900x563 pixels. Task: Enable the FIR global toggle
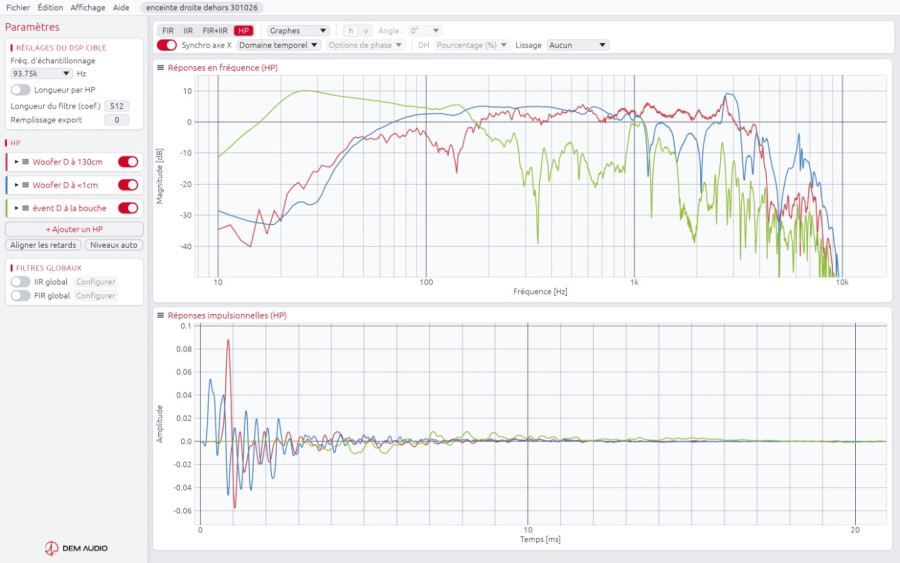pos(20,296)
